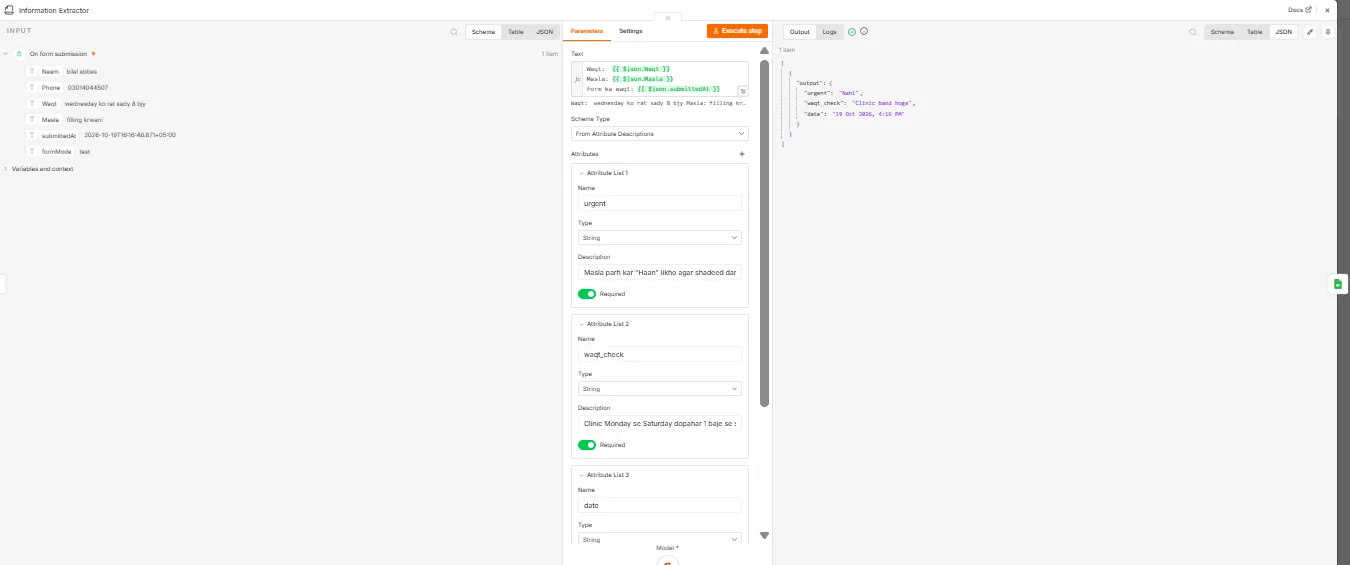Click the waqt_check Name input field
This screenshot has width=1350, height=565.
pyautogui.click(x=660, y=354)
